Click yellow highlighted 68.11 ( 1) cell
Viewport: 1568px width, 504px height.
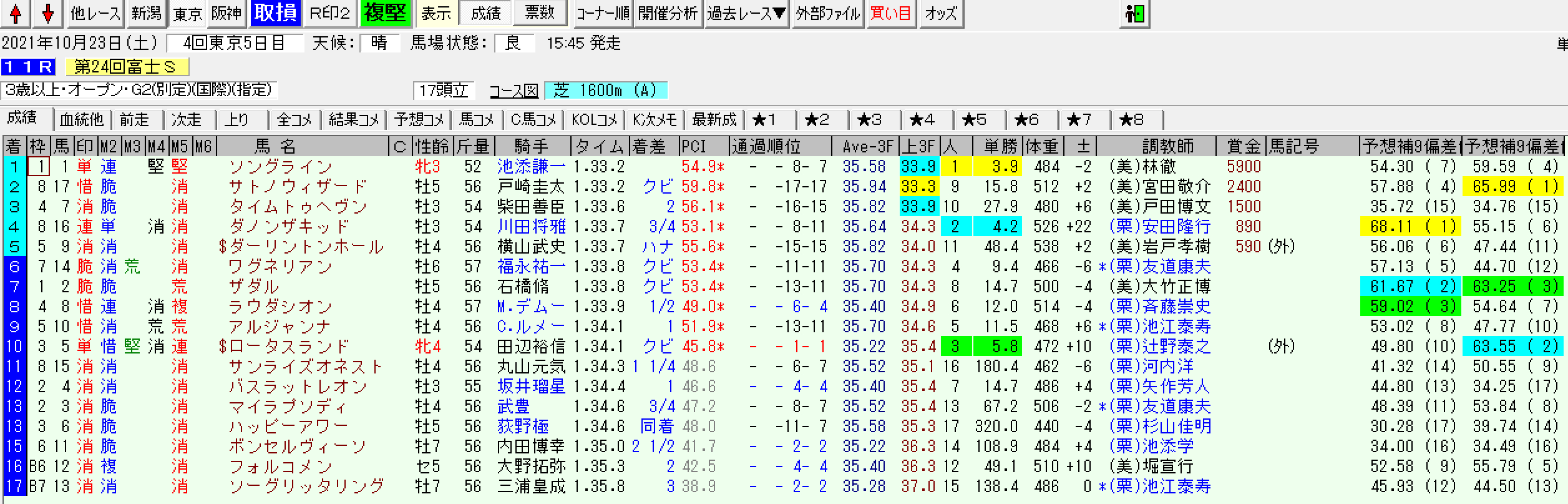click(1410, 227)
